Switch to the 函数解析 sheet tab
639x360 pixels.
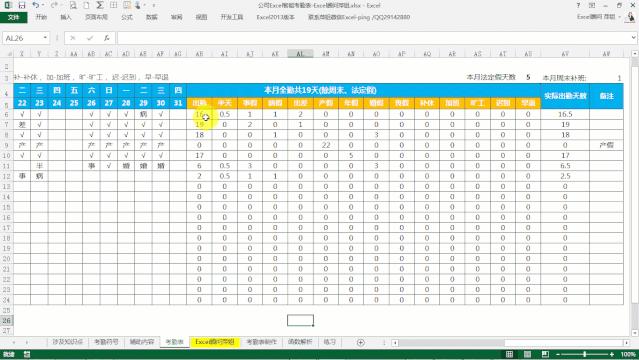point(300,342)
